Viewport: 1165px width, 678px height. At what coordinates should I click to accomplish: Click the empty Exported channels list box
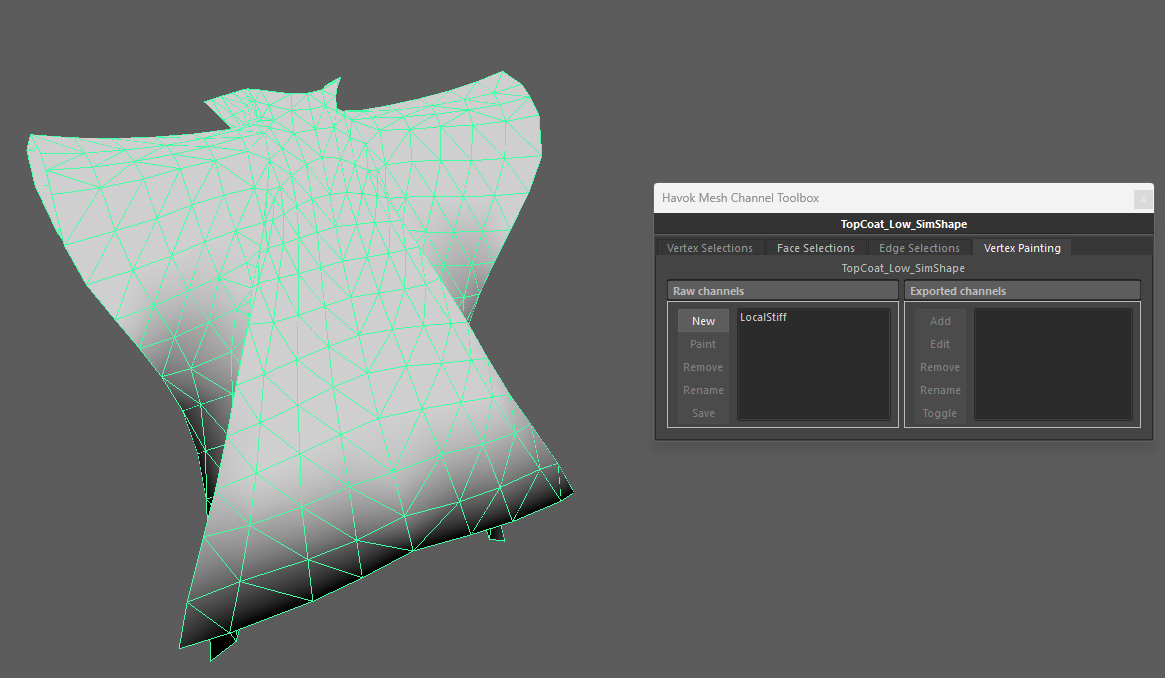click(x=1053, y=365)
